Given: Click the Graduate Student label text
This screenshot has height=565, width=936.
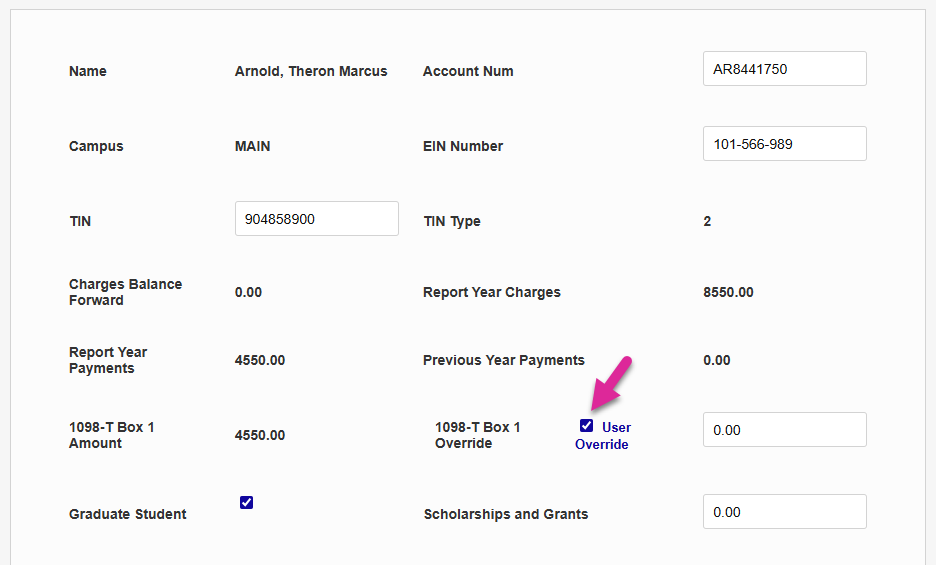Looking at the screenshot, I should (128, 514).
